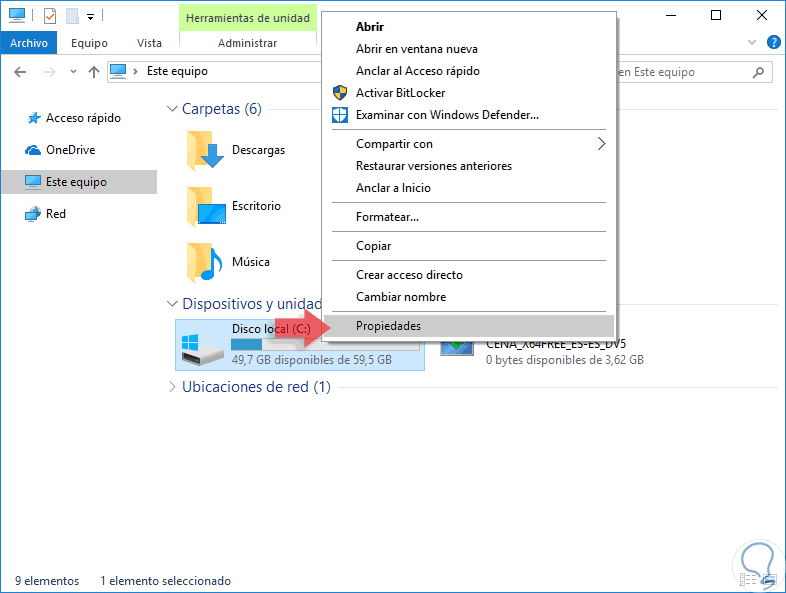
Task: Collapse the Carpetas (6) group
Action: coord(172,109)
